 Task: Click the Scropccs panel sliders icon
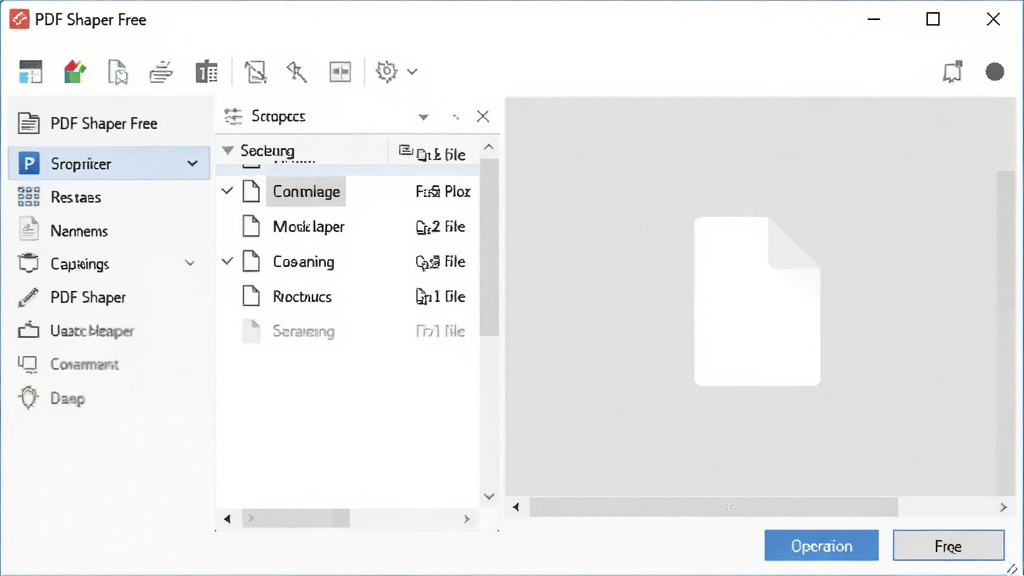[233, 116]
